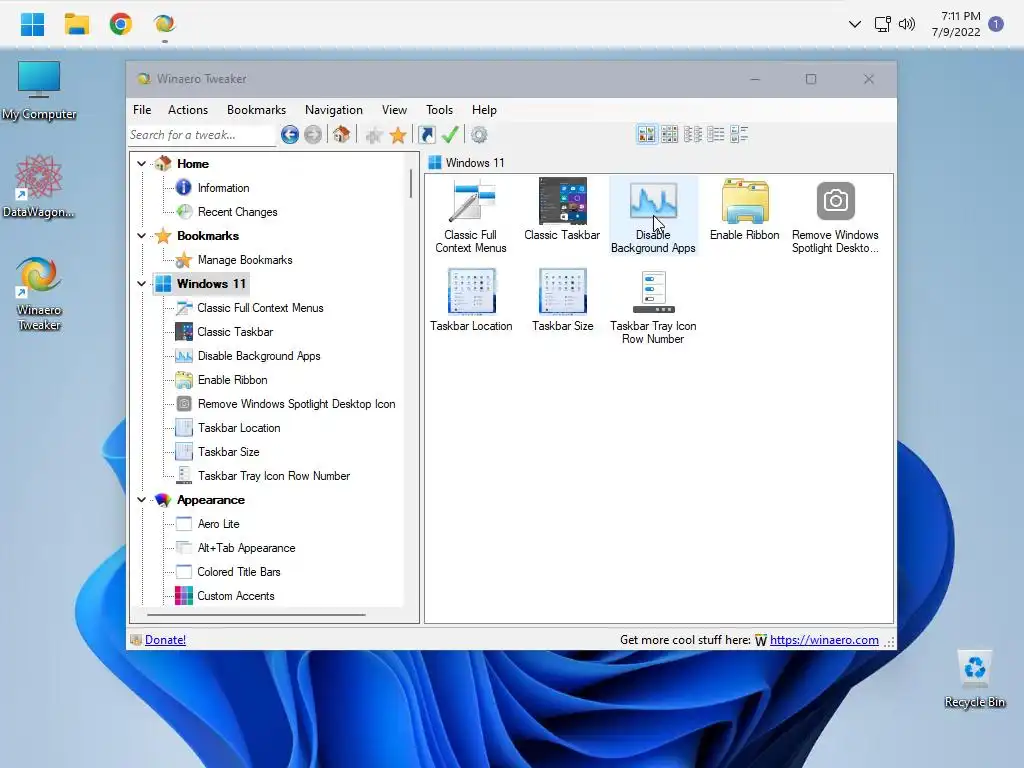Image resolution: width=1024 pixels, height=768 pixels.
Task: Select Information in the tree
Action: point(223,188)
